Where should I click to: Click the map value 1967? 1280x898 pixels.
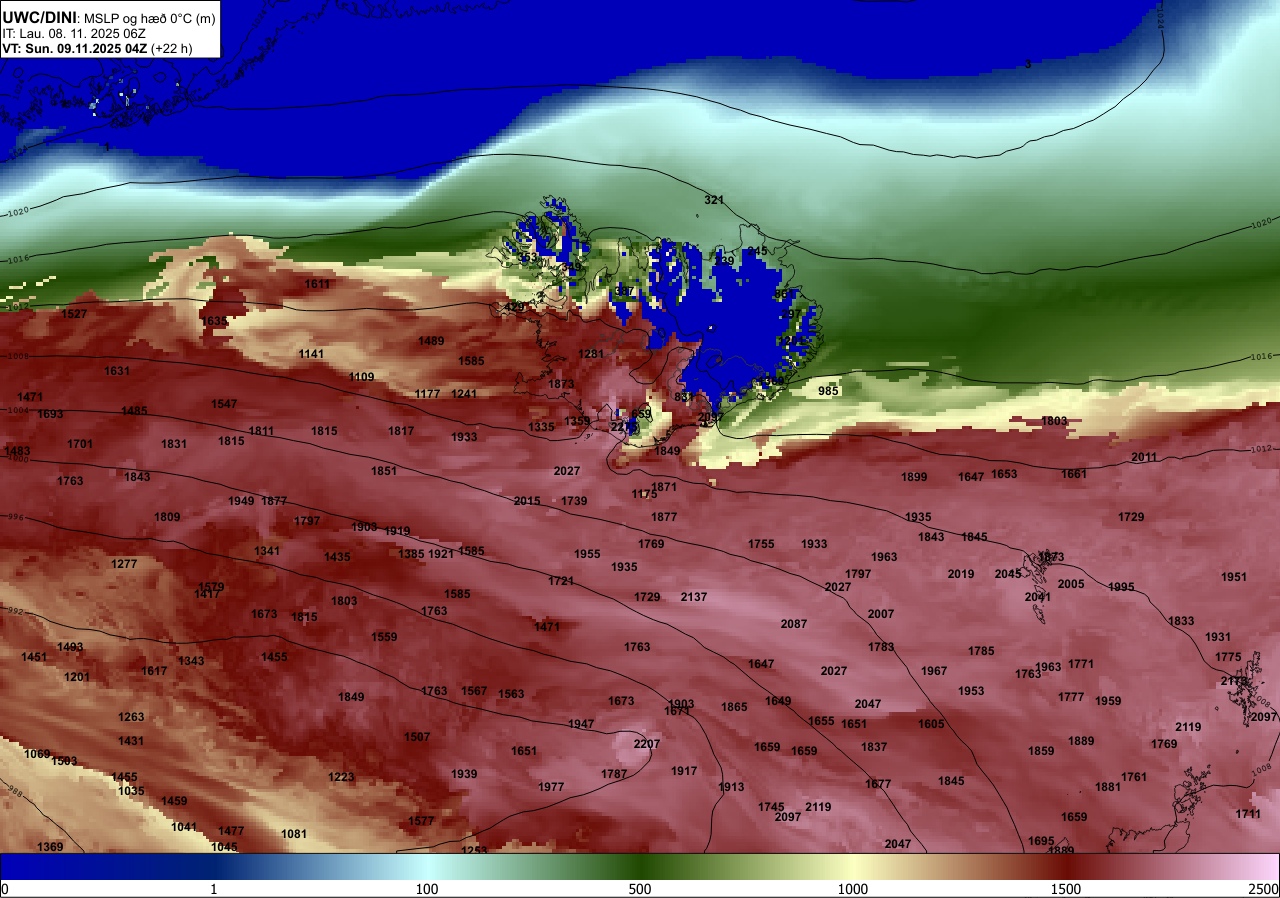click(934, 671)
